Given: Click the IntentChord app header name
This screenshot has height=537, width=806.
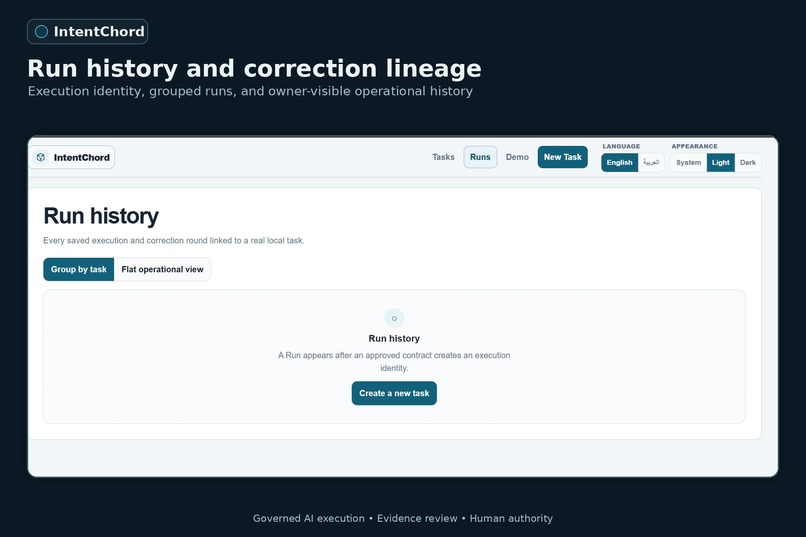Looking at the screenshot, I should (x=82, y=158).
